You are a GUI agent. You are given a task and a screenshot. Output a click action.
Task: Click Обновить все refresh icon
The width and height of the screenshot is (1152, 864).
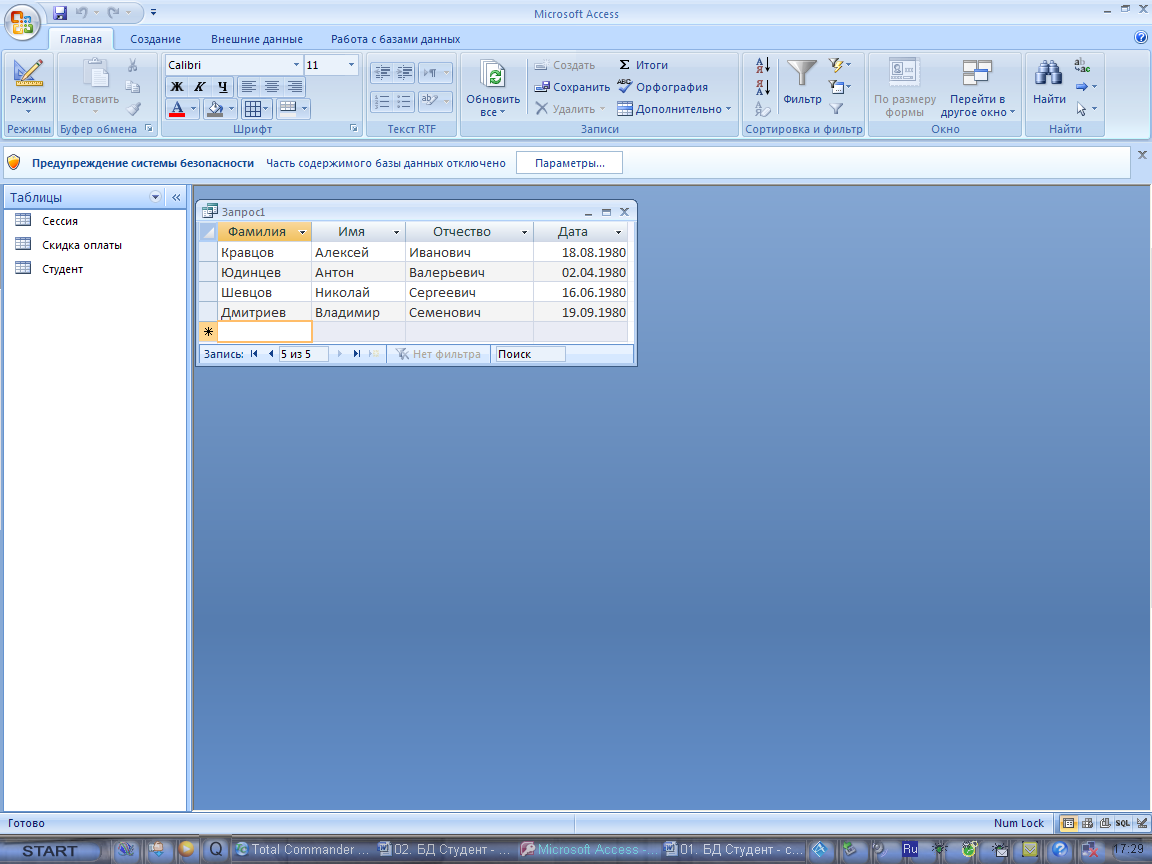tap(493, 76)
